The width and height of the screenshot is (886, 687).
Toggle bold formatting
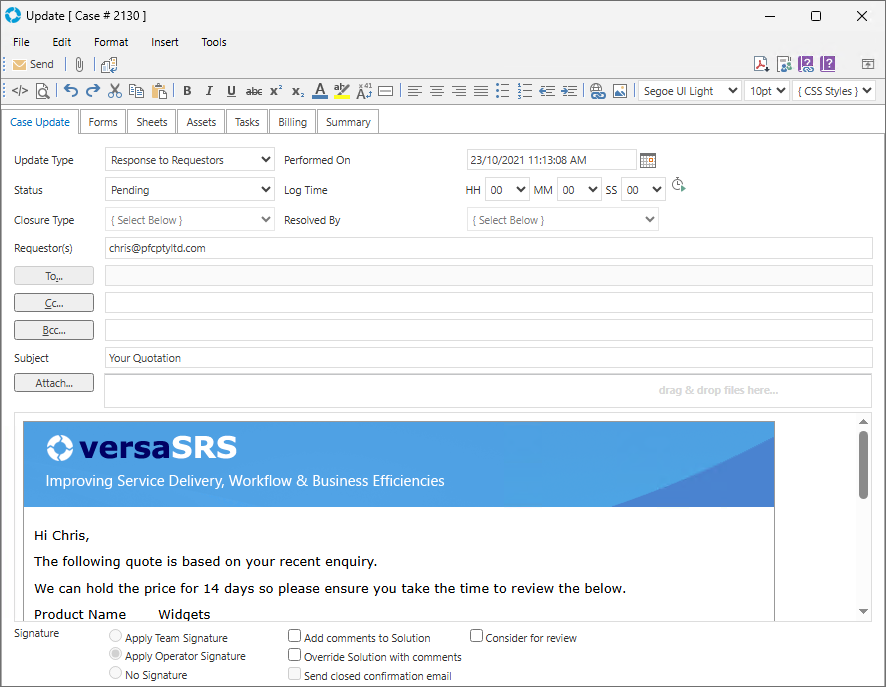187,90
